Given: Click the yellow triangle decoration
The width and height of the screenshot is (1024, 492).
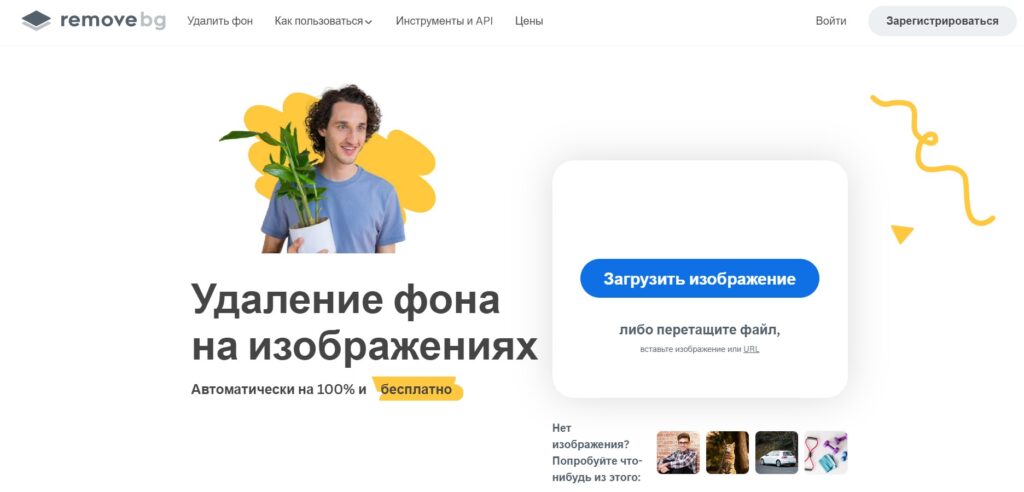Looking at the screenshot, I should 902,233.
